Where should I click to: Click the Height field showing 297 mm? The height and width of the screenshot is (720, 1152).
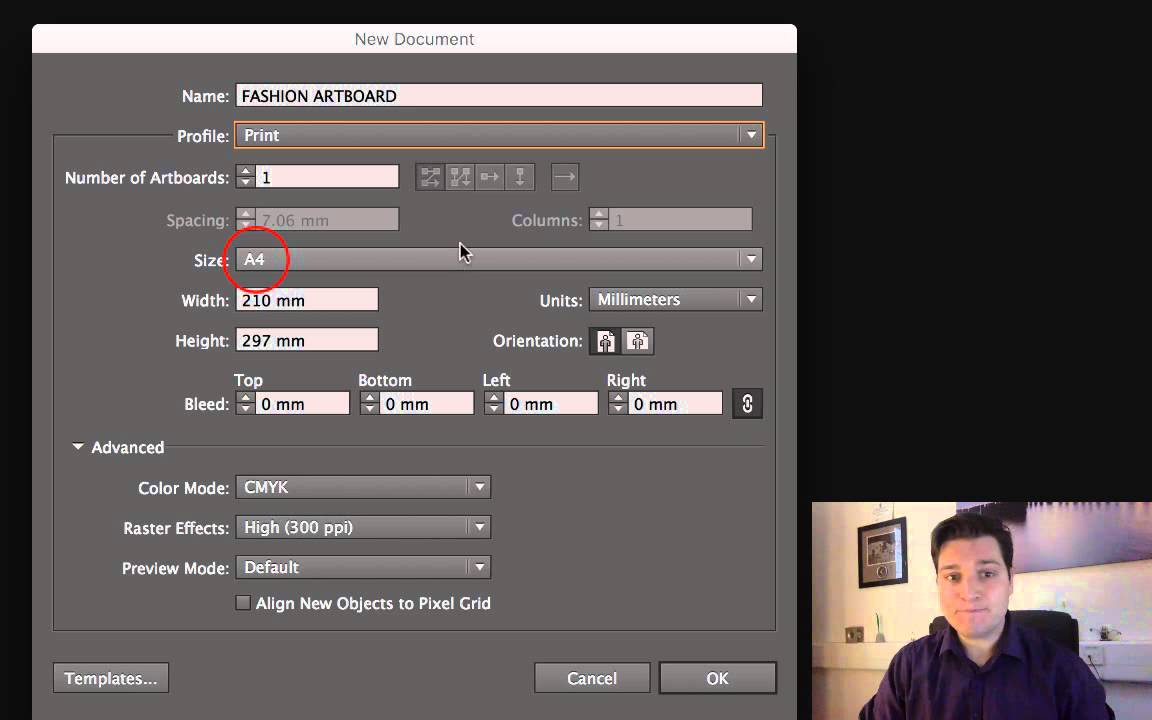click(307, 340)
